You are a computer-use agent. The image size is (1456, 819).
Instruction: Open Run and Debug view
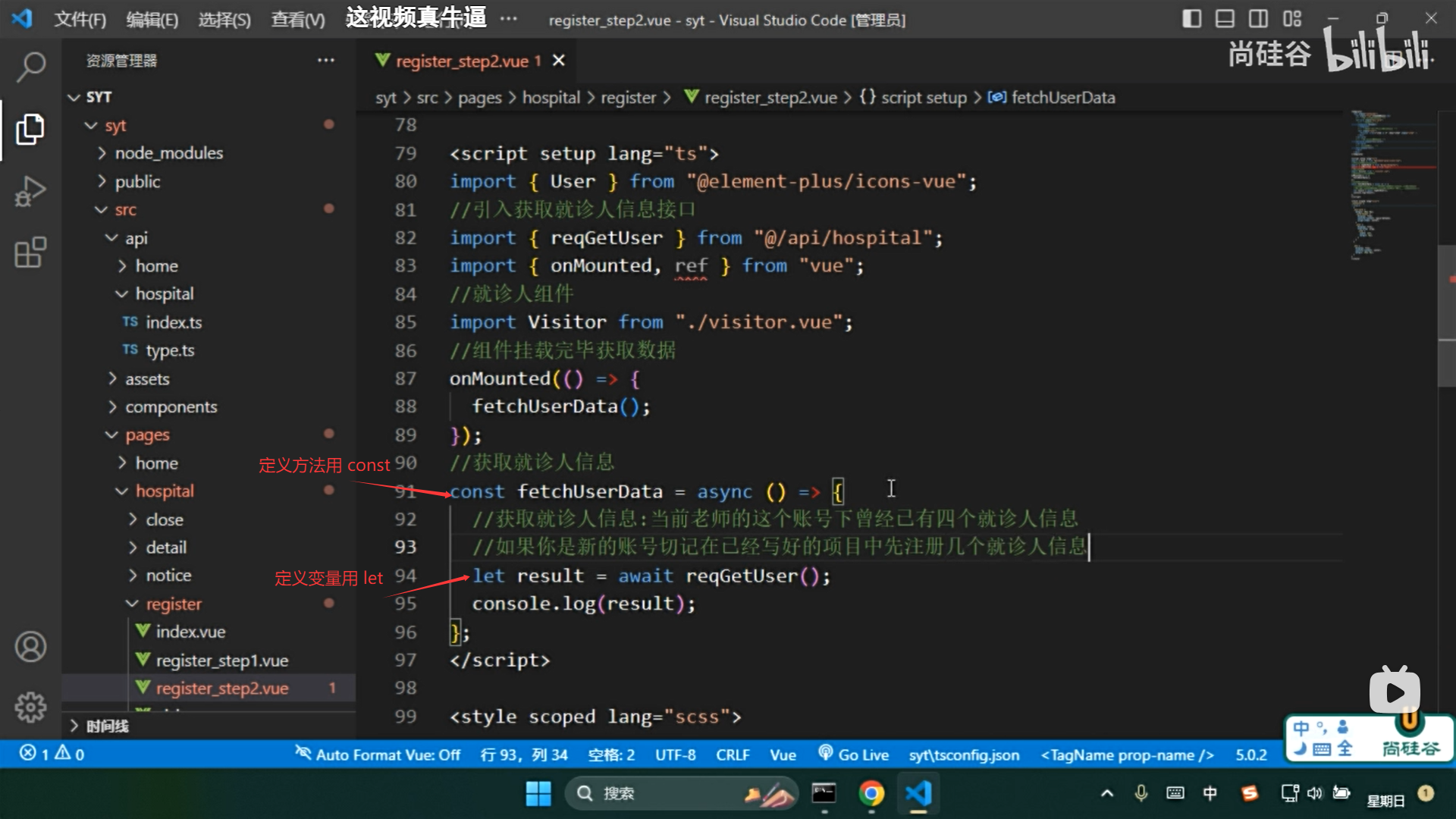[30, 191]
